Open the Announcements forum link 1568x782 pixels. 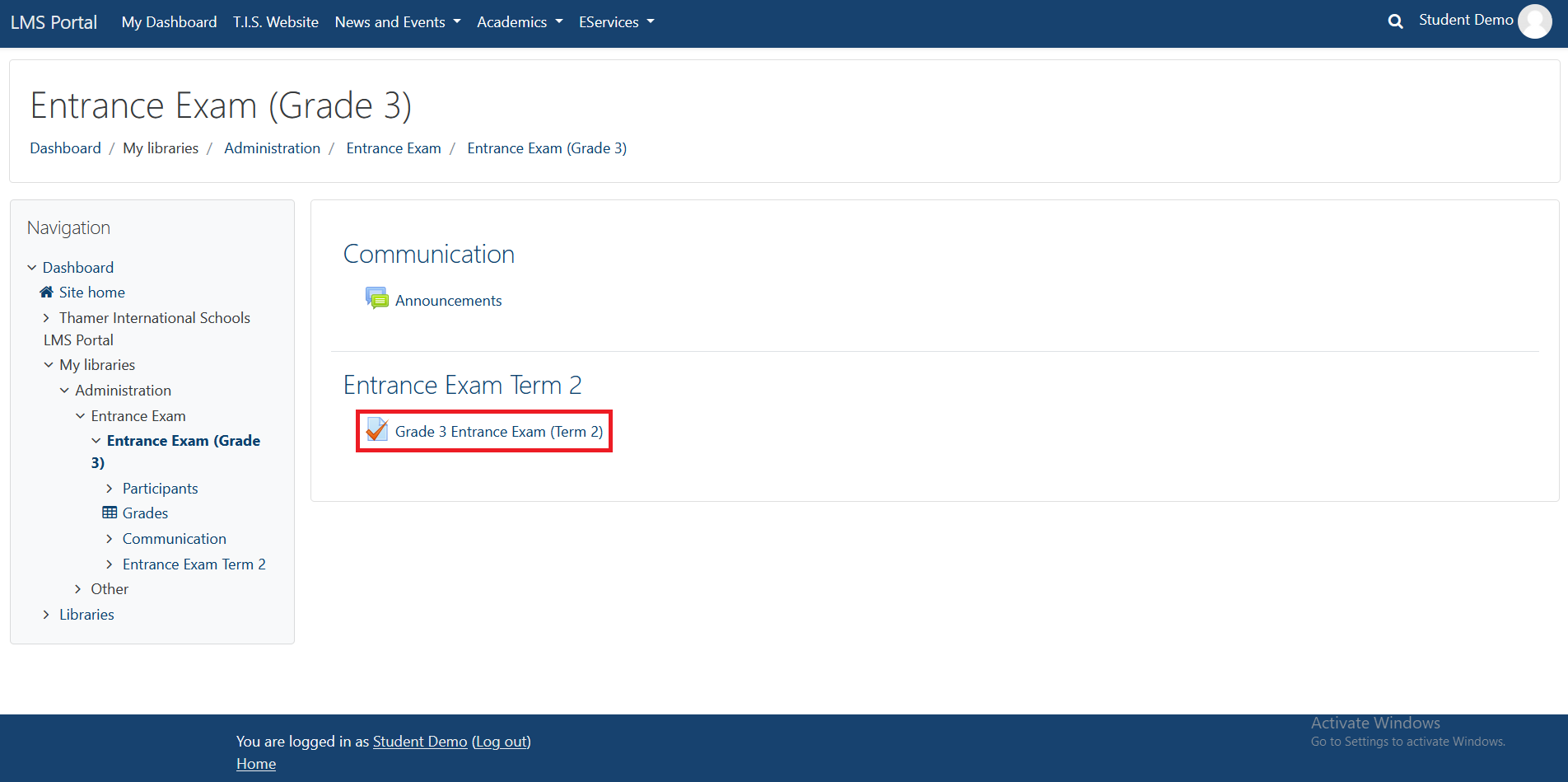click(449, 301)
